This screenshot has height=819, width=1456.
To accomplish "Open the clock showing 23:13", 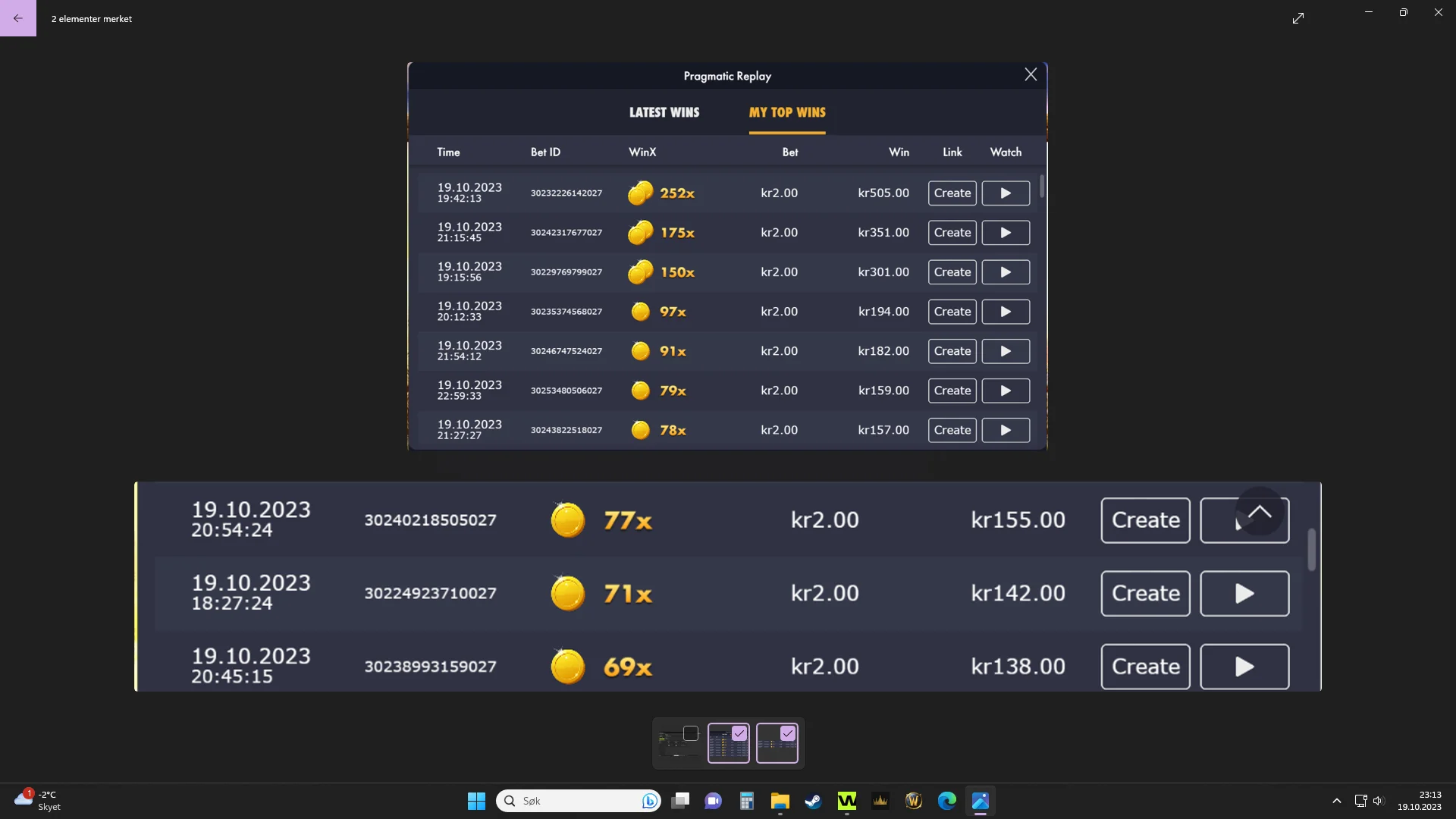I will coord(1420,801).
